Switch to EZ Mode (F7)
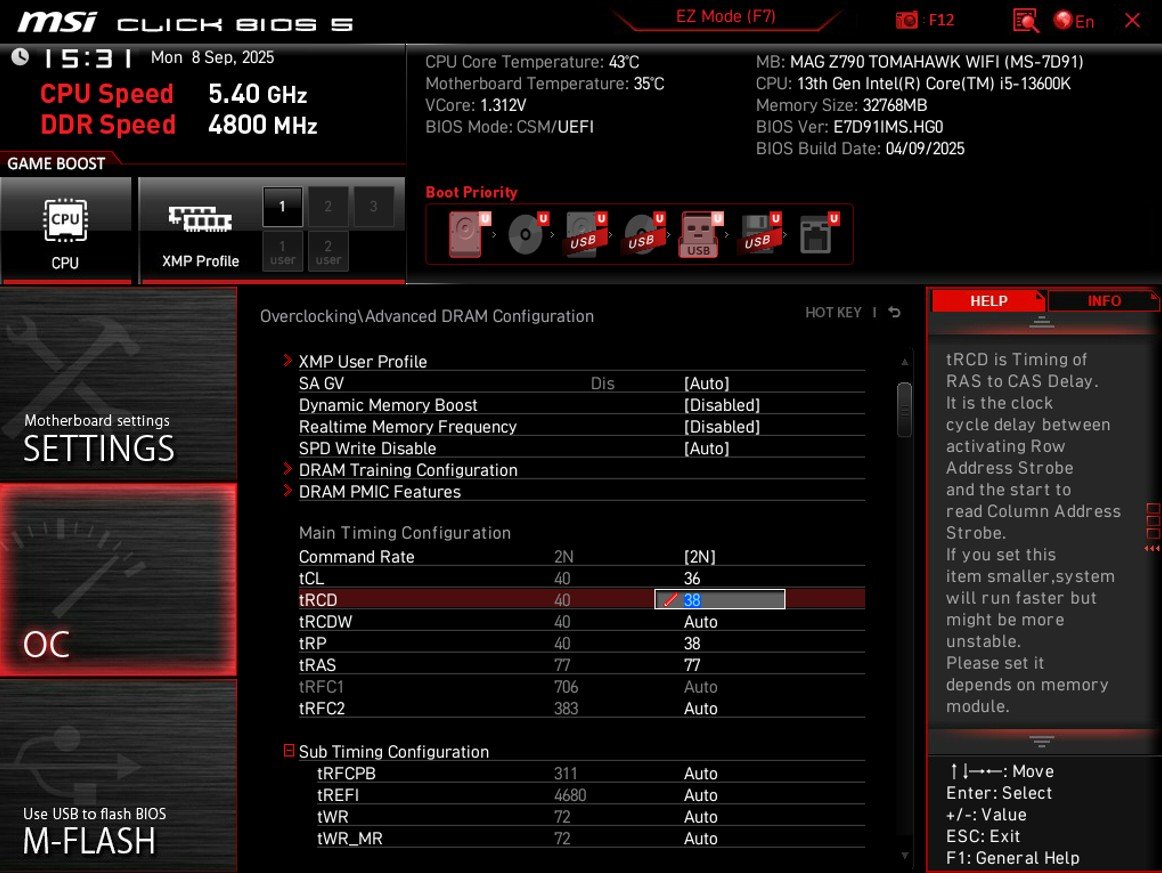Image resolution: width=1162 pixels, height=873 pixels. 725,16
